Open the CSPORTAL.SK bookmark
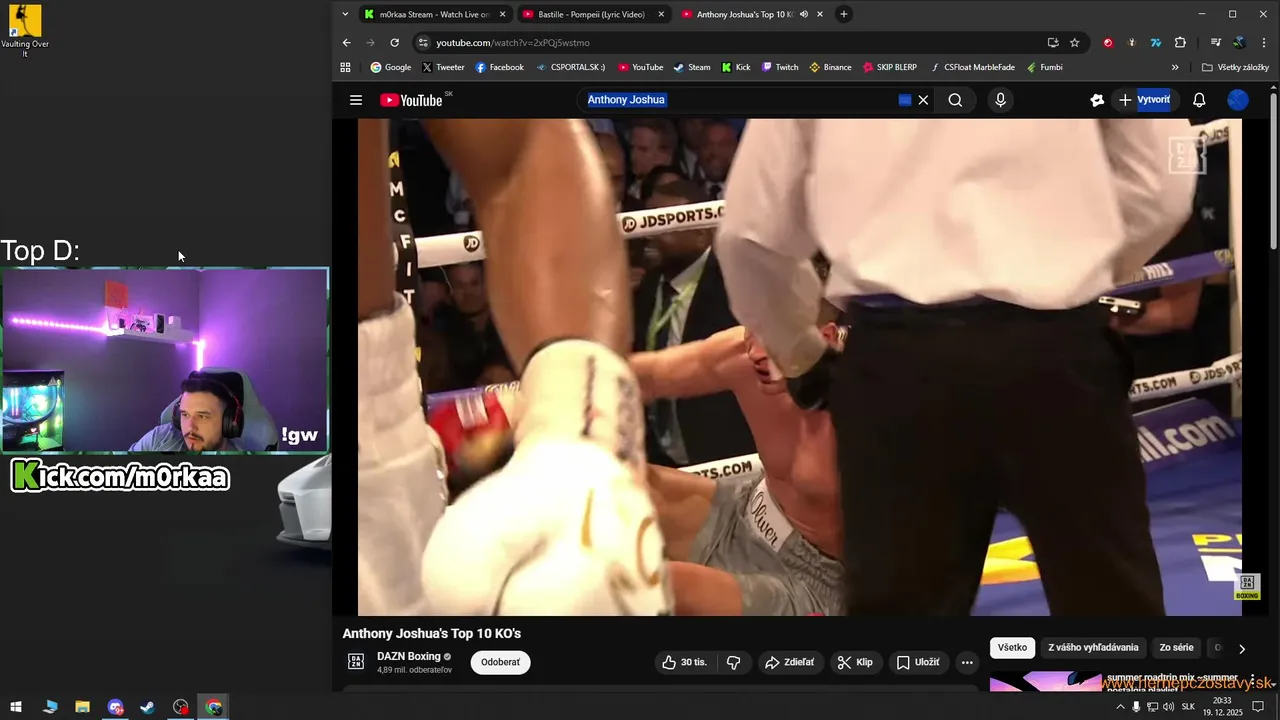Viewport: 1280px width, 720px height. click(571, 67)
